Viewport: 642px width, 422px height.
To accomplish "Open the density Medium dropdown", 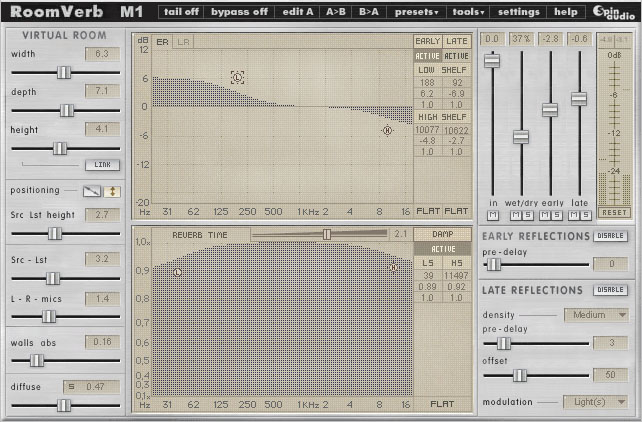I will click(x=596, y=315).
